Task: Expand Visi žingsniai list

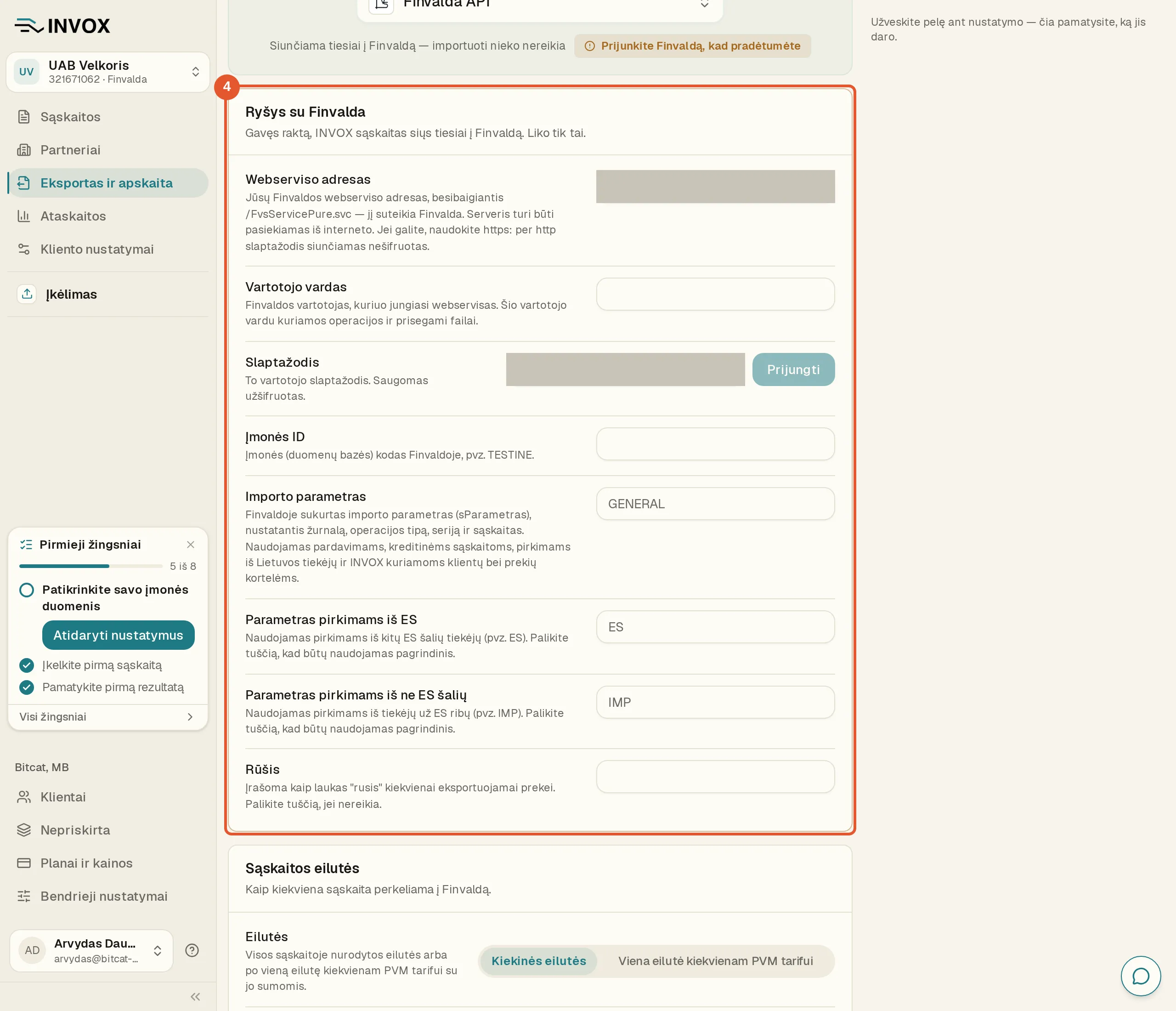Action: click(x=108, y=717)
